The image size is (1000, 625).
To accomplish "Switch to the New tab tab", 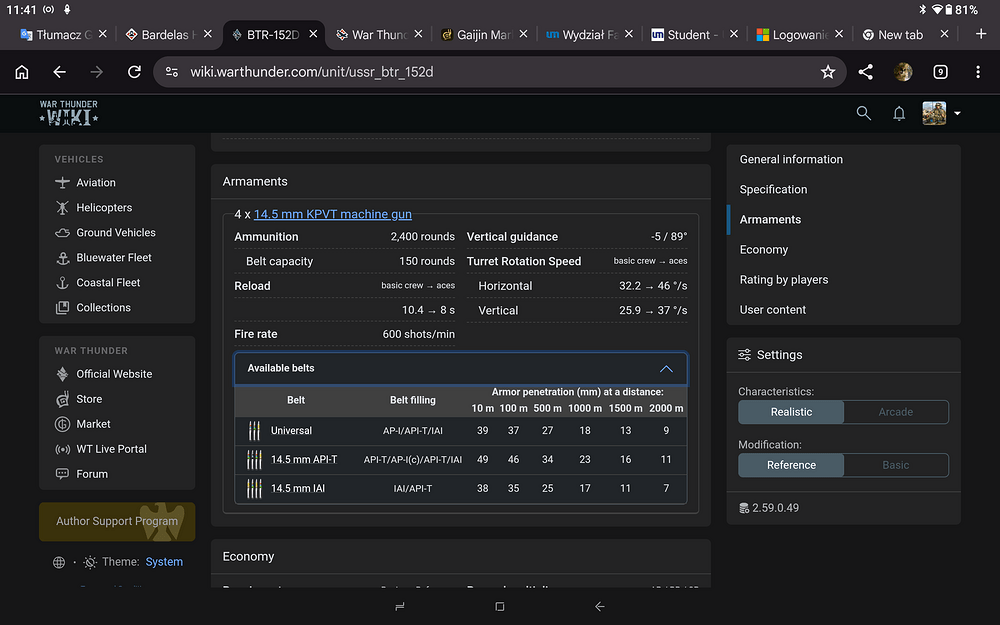I will [893, 34].
